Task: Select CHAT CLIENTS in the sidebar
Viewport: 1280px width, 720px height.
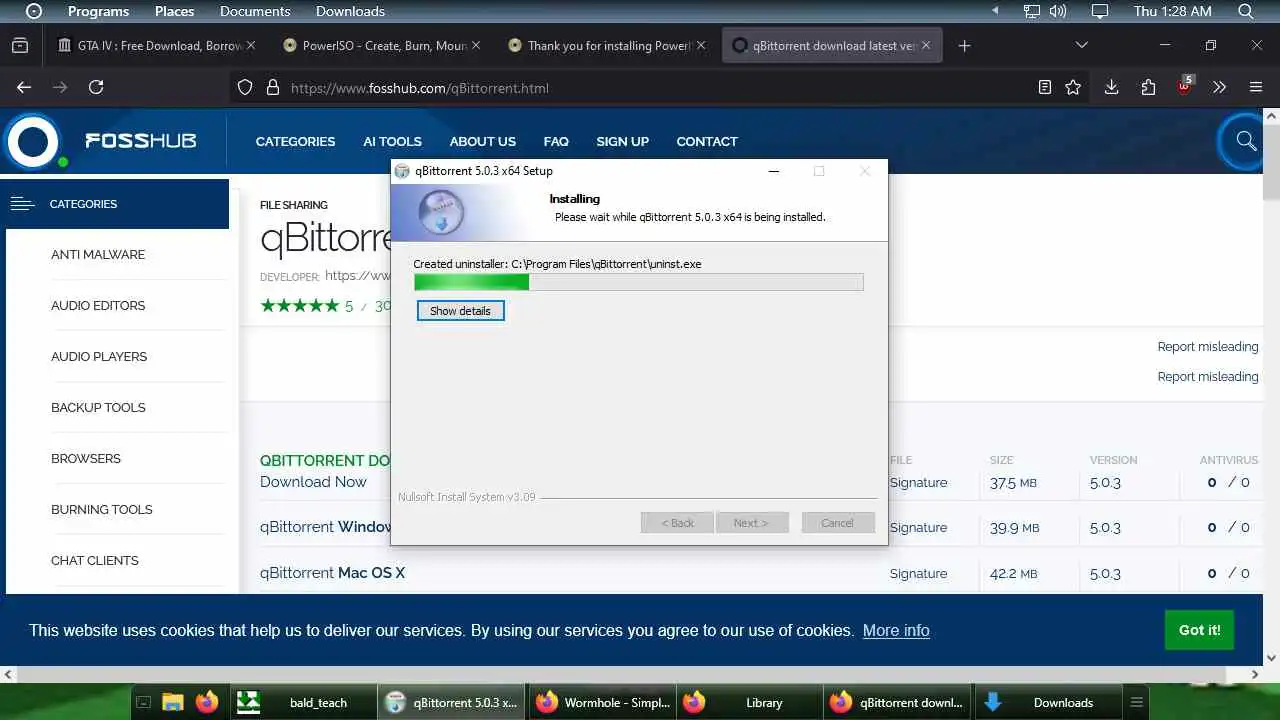Action: tap(95, 560)
